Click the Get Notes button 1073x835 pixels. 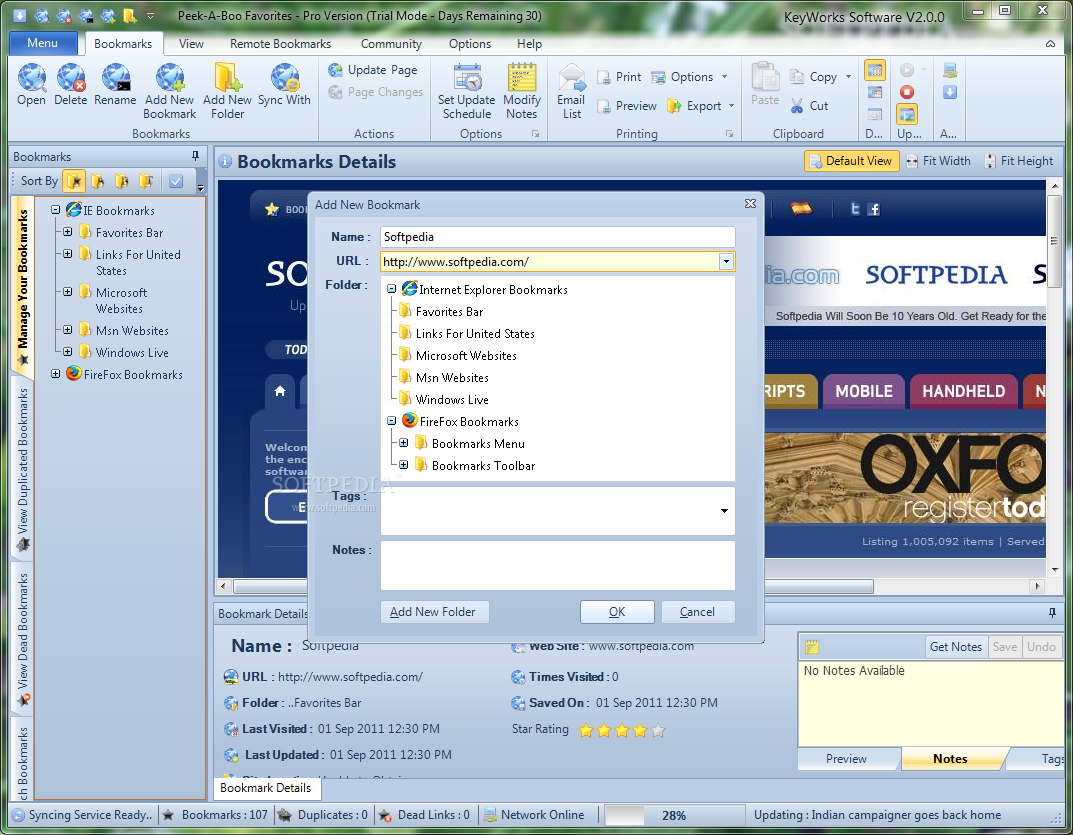pos(955,647)
